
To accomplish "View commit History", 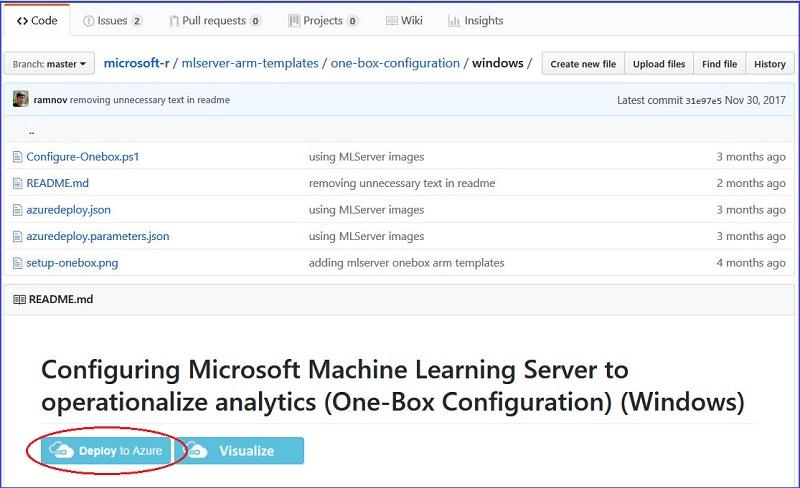I will [x=769, y=64].
